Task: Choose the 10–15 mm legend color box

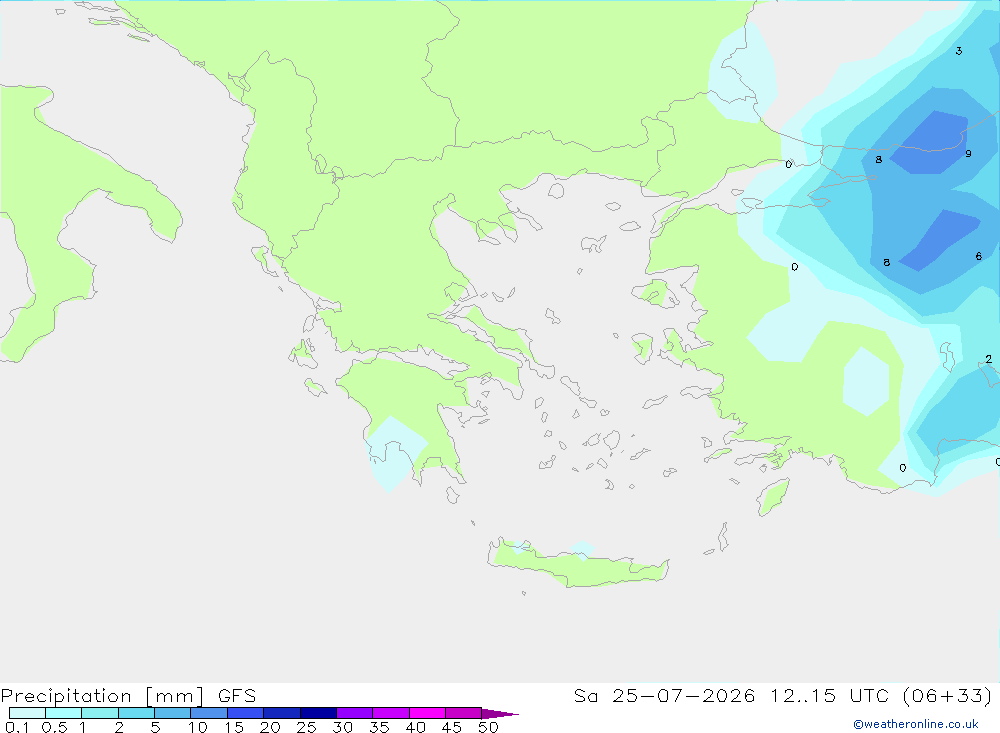Action: pyautogui.click(x=209, y=713)
